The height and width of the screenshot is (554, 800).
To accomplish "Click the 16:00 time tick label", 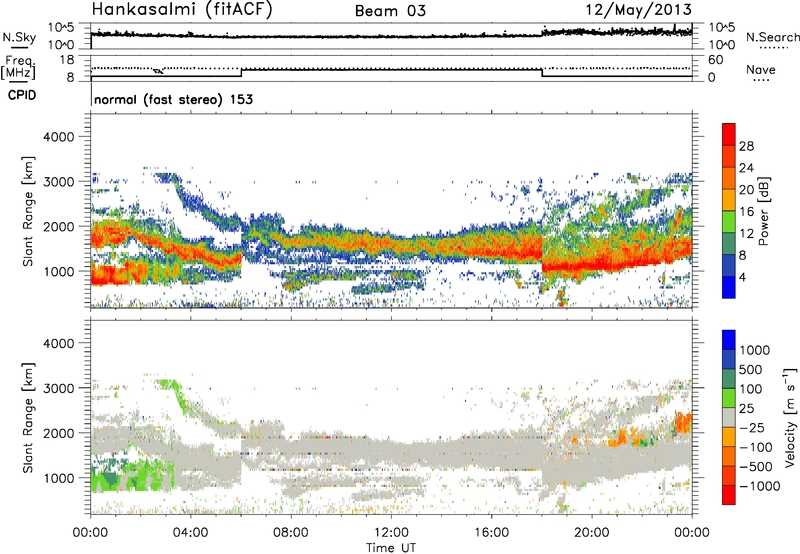I will [x=491, y=533].
